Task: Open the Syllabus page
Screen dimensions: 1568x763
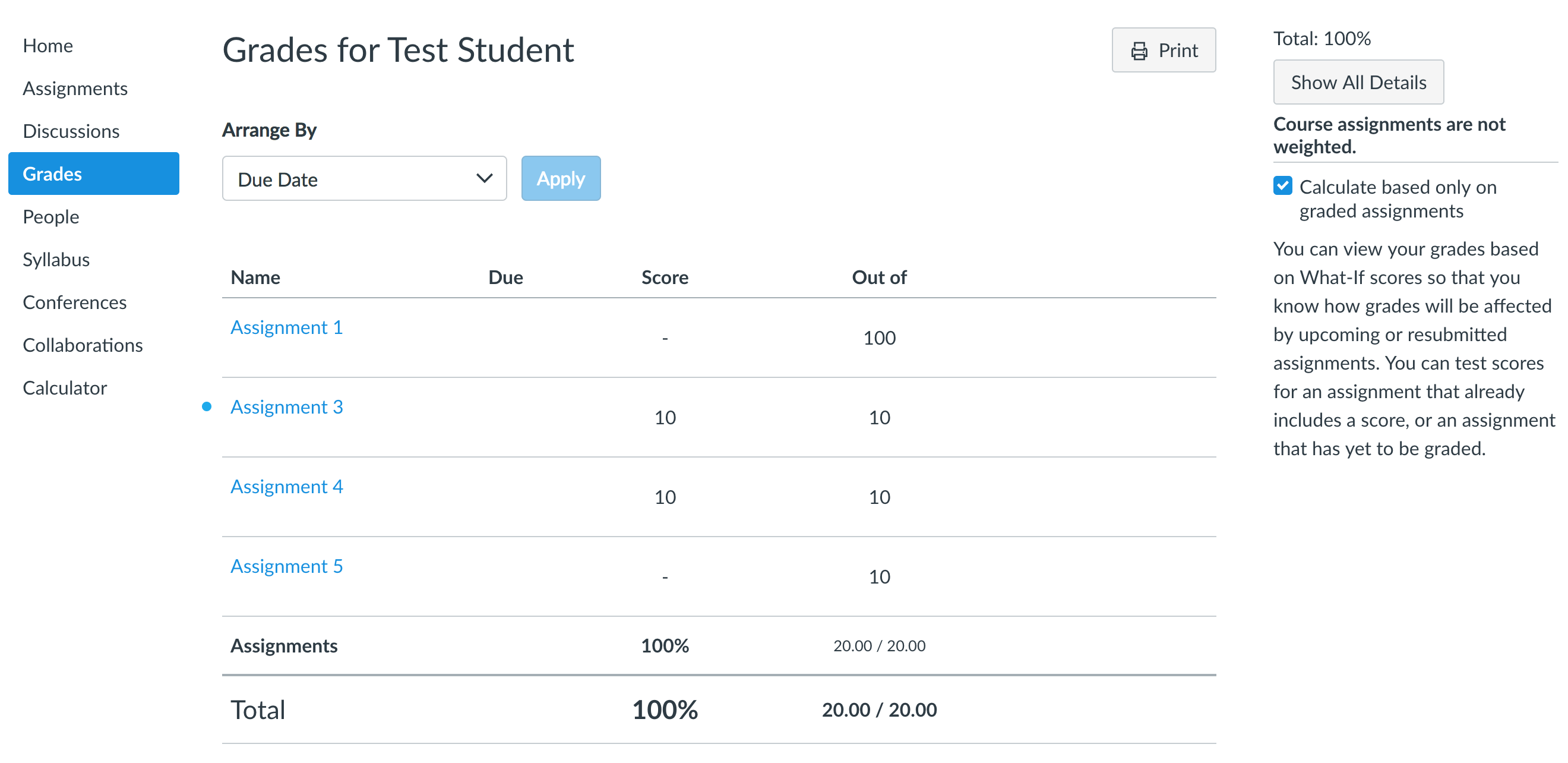Action: click(56, 260)
